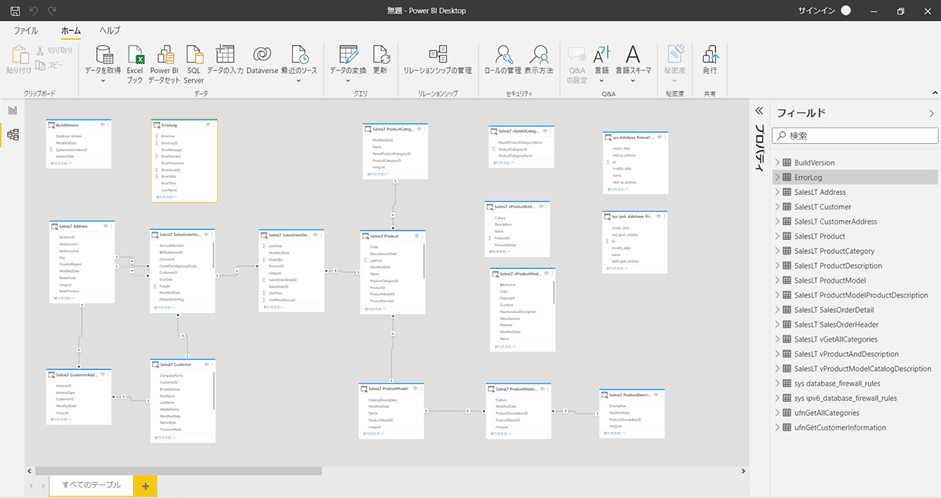This screenshot has width=941, height=498.
Task: Toggle visibility eye on SalesLT Customer card
Action: coord(206,364)
